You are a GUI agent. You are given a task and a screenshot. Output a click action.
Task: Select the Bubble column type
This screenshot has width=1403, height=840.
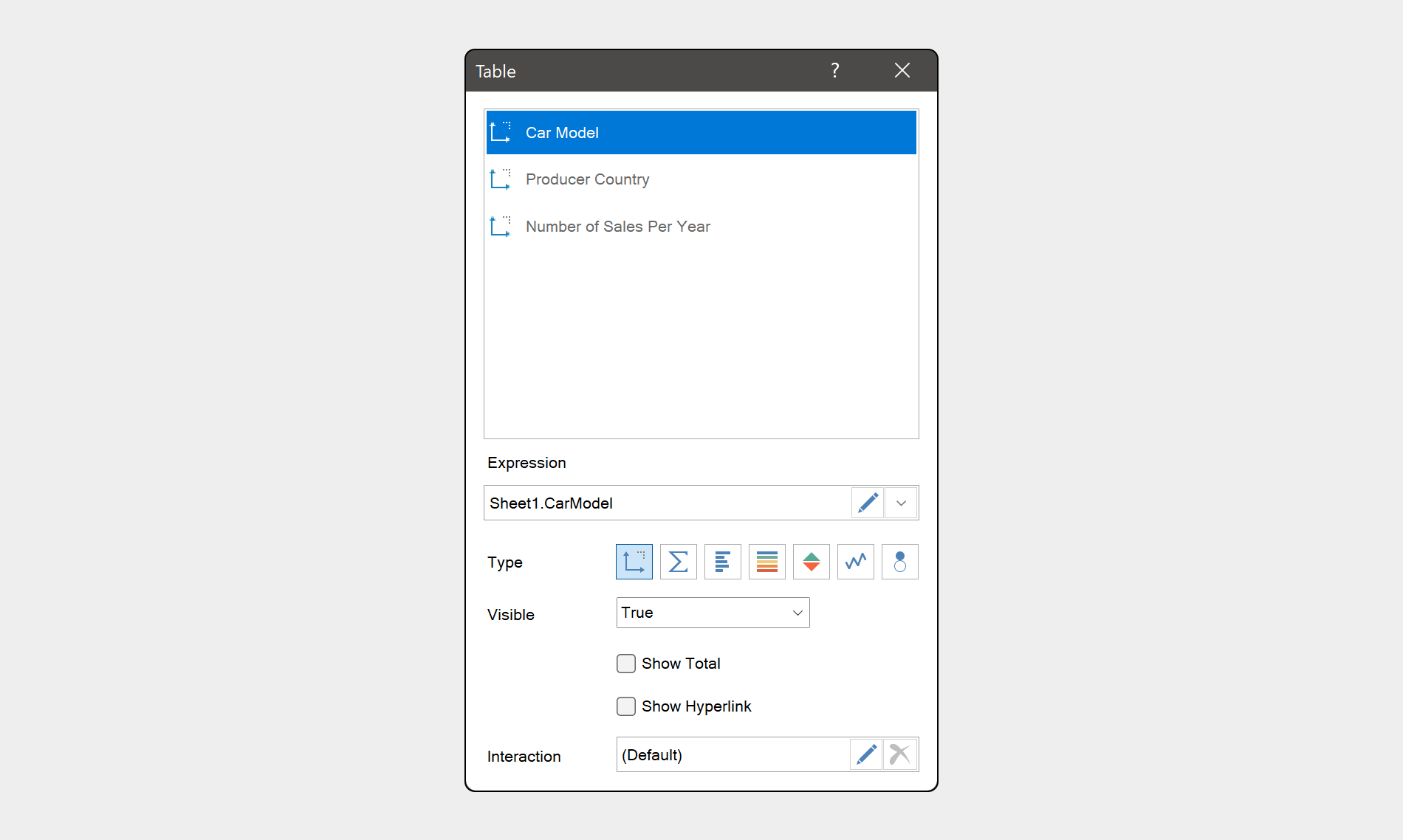899,562
